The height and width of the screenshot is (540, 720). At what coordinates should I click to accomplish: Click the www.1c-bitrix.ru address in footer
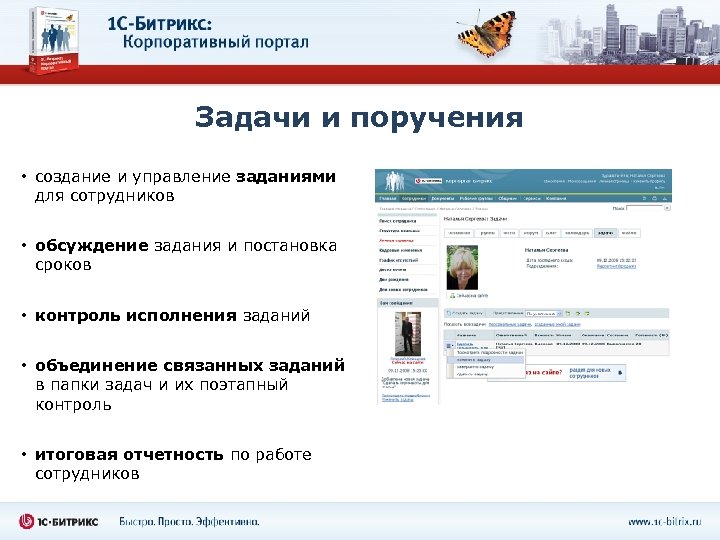click(664, 522)
